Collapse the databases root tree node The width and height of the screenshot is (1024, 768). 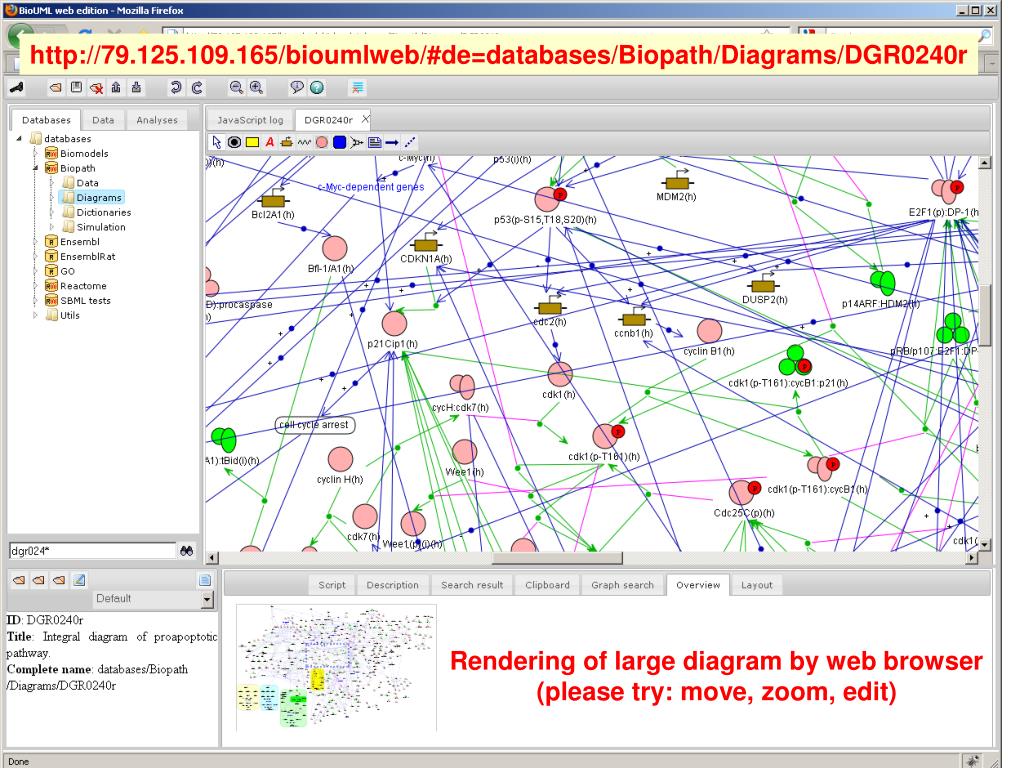tap(19, 138)
